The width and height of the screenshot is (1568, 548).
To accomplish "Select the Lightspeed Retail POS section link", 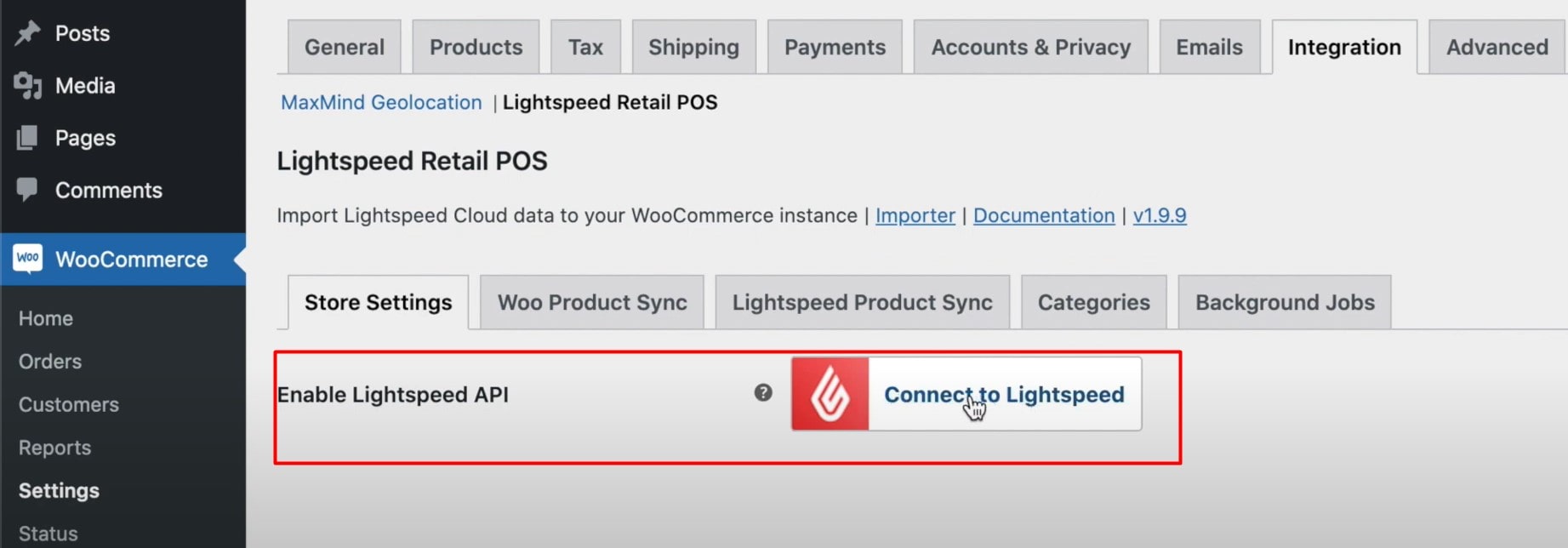I will [610, 102].
